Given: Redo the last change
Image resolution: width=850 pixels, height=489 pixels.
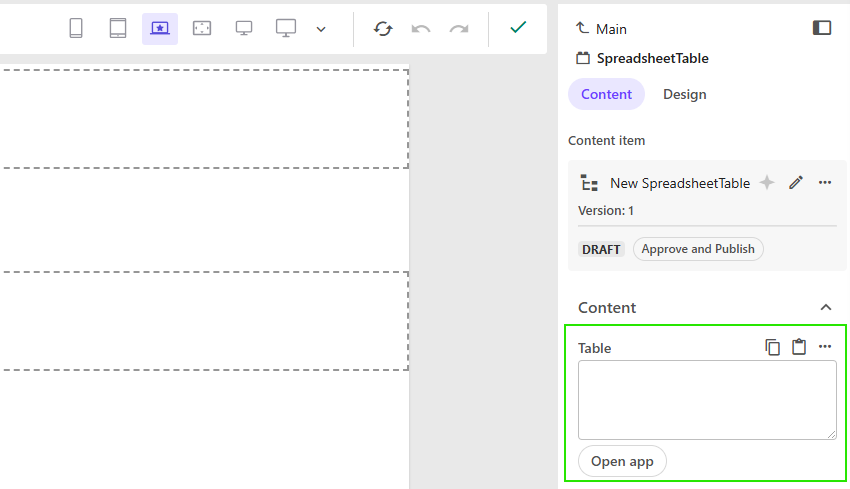Looking at the screenshot, I should click(459, 28).
